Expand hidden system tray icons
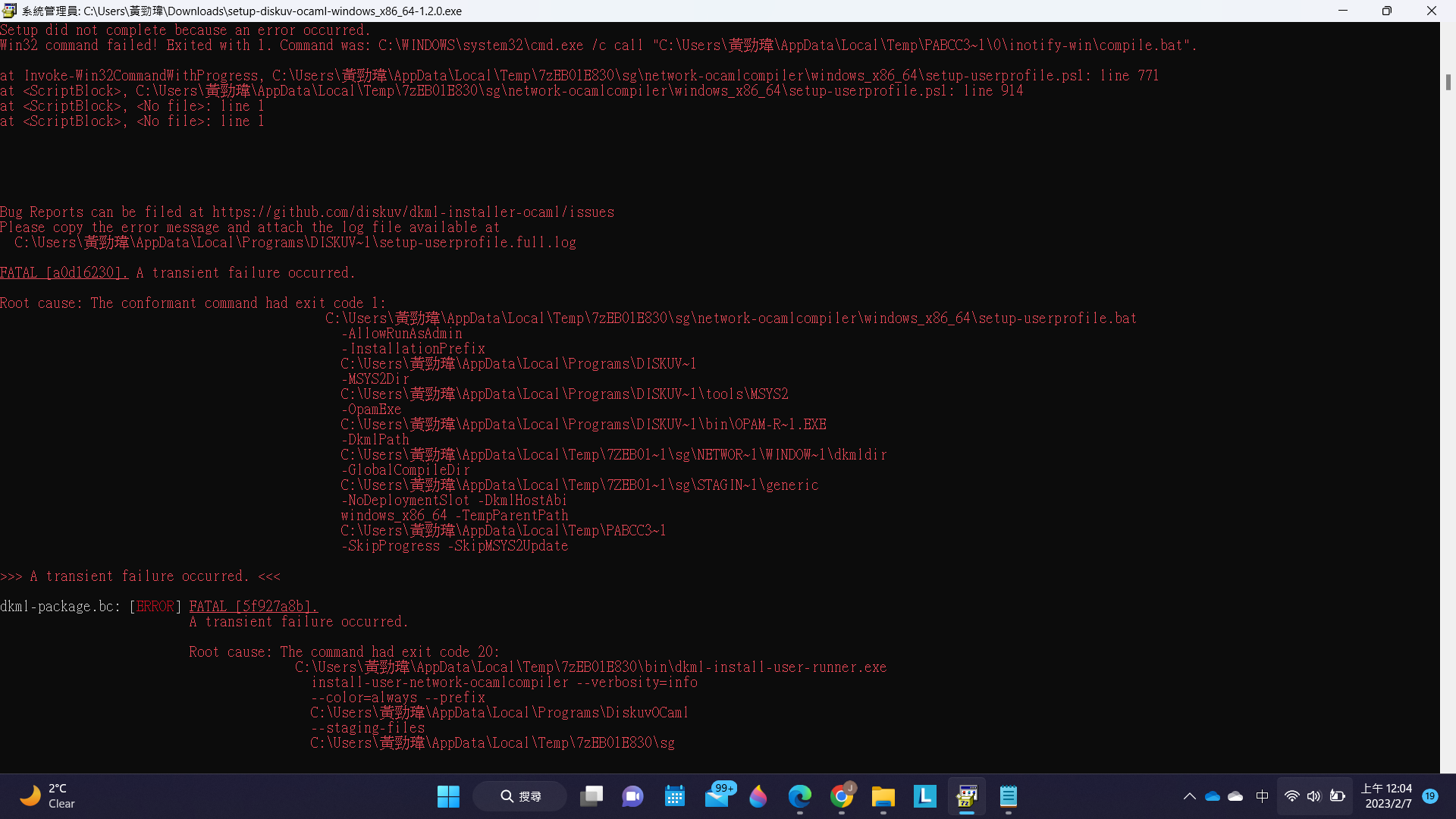 [x=1190, y=796]
